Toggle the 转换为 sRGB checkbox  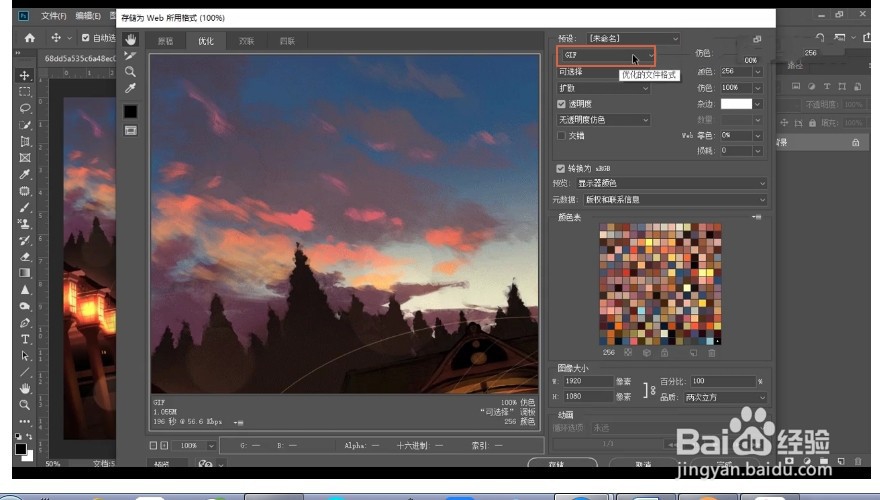click(x=560, y=168)
